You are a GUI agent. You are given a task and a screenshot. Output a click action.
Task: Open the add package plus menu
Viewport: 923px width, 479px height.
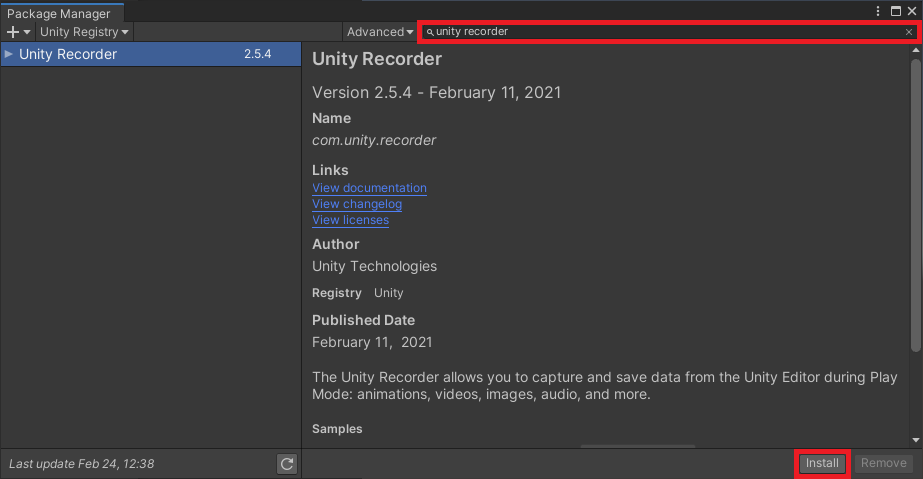pos(18,32)
